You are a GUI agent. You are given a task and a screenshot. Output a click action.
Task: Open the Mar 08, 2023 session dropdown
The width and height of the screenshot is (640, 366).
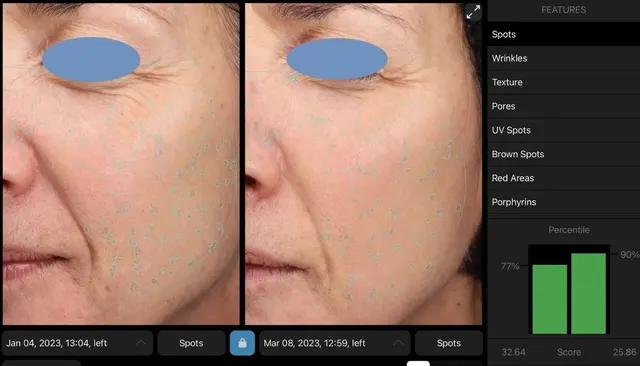coord(335,343)
